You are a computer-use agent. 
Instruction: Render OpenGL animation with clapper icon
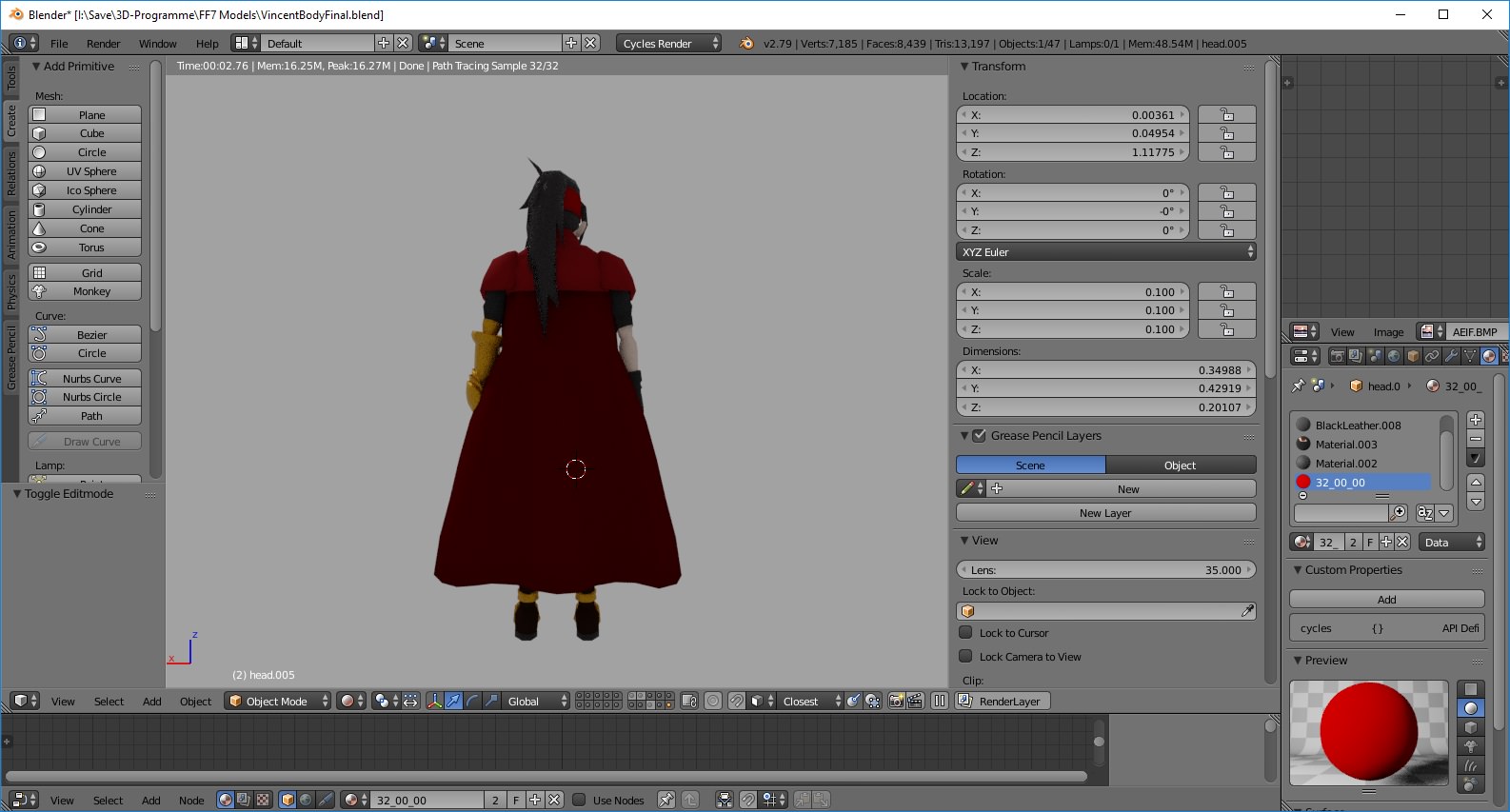click(x=915, y=702)
